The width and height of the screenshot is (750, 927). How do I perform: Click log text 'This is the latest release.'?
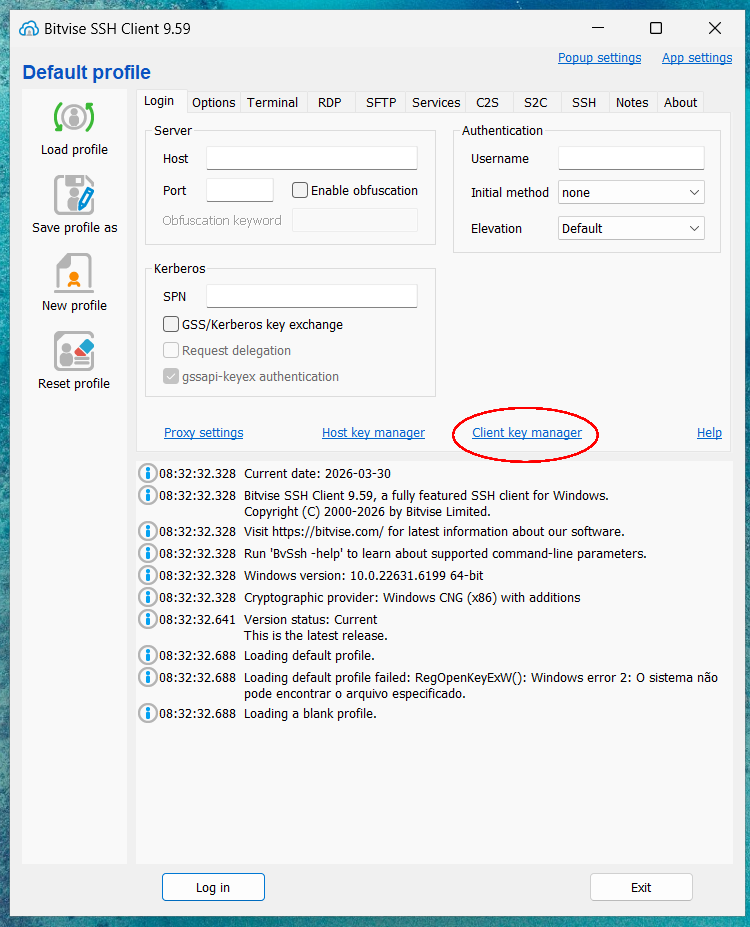316,636
